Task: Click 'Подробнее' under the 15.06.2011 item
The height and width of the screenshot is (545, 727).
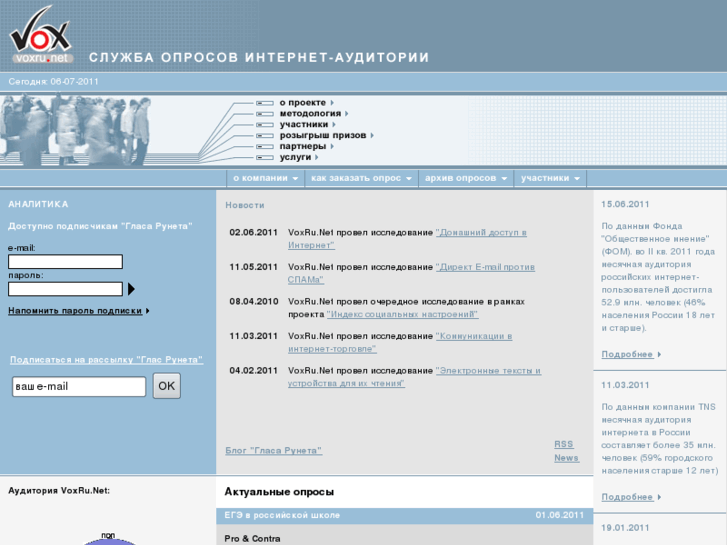Action: click(x=627, y=354)
